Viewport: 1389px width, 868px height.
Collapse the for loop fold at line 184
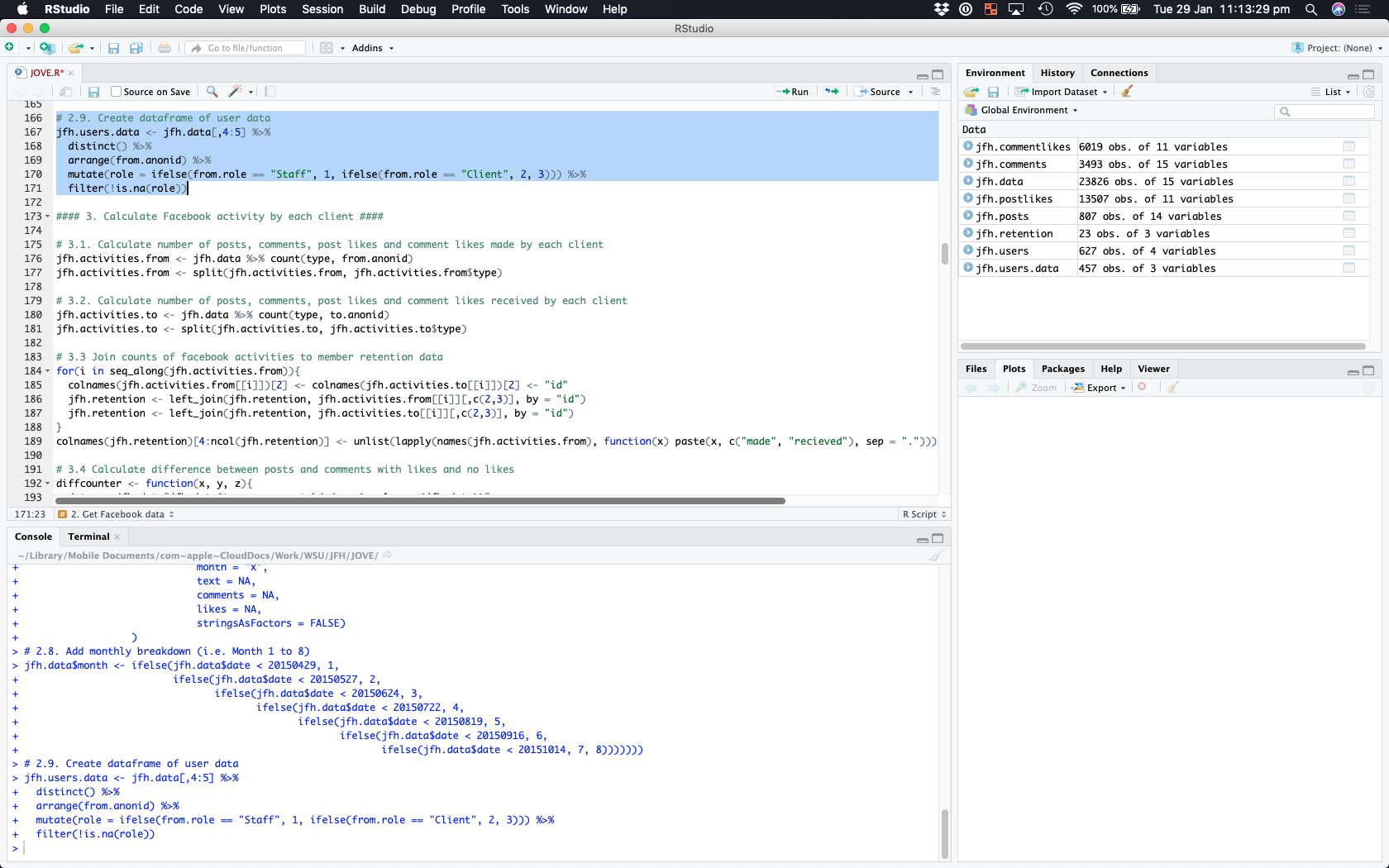(x=47, y=371)
